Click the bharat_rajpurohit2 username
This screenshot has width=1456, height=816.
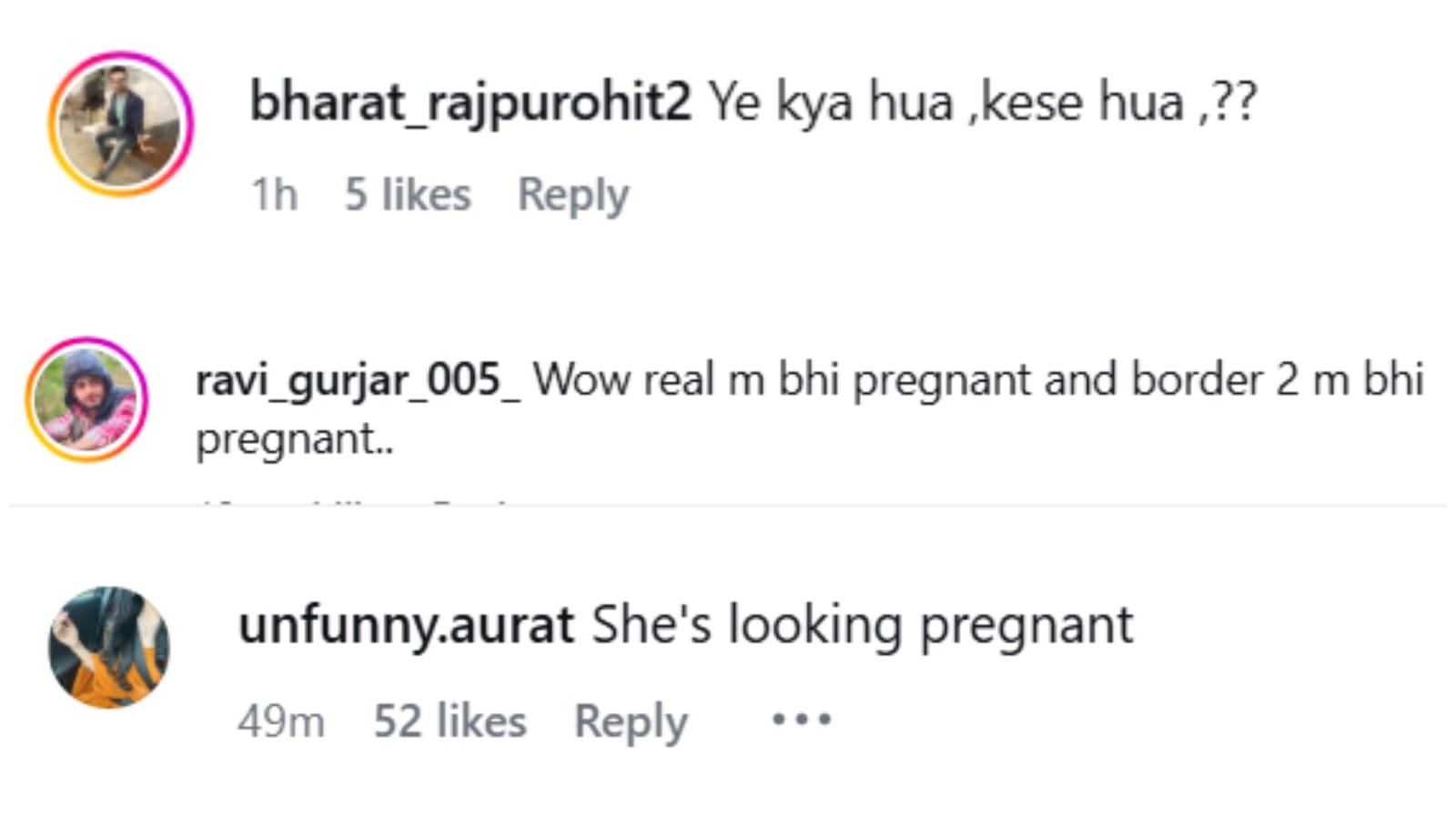(x=470, y=101)
